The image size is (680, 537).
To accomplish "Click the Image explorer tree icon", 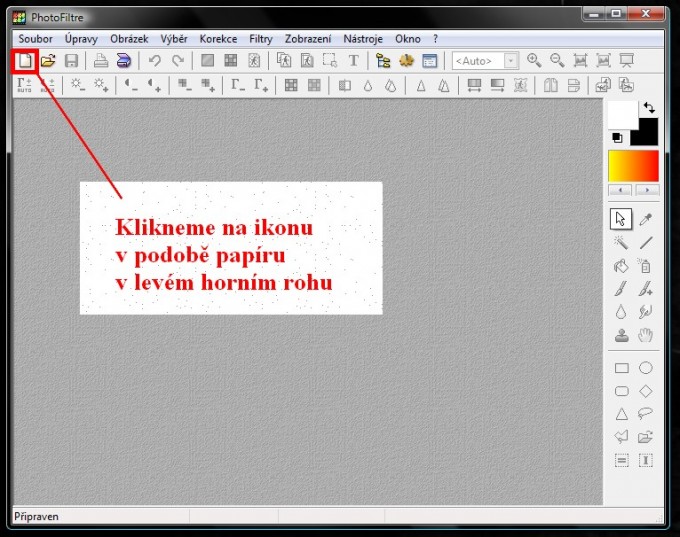I will point(383,61).
